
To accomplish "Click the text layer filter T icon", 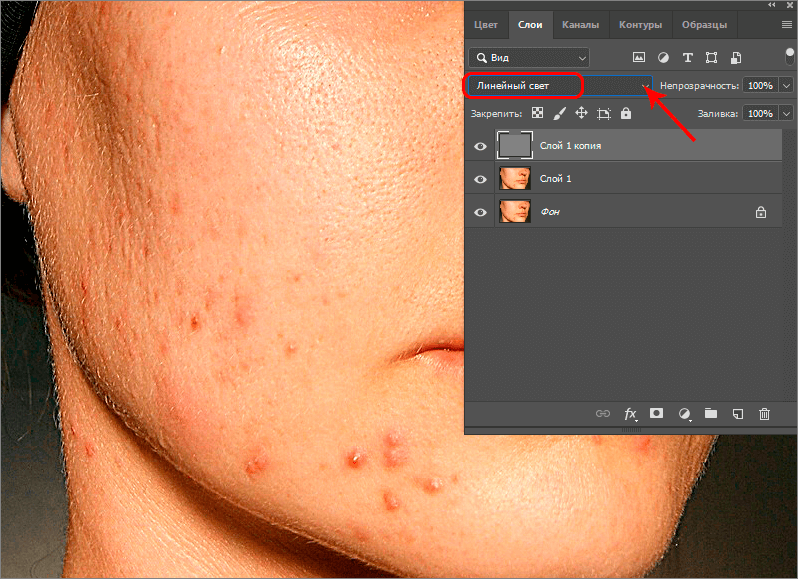I will [x=687, y=57].
